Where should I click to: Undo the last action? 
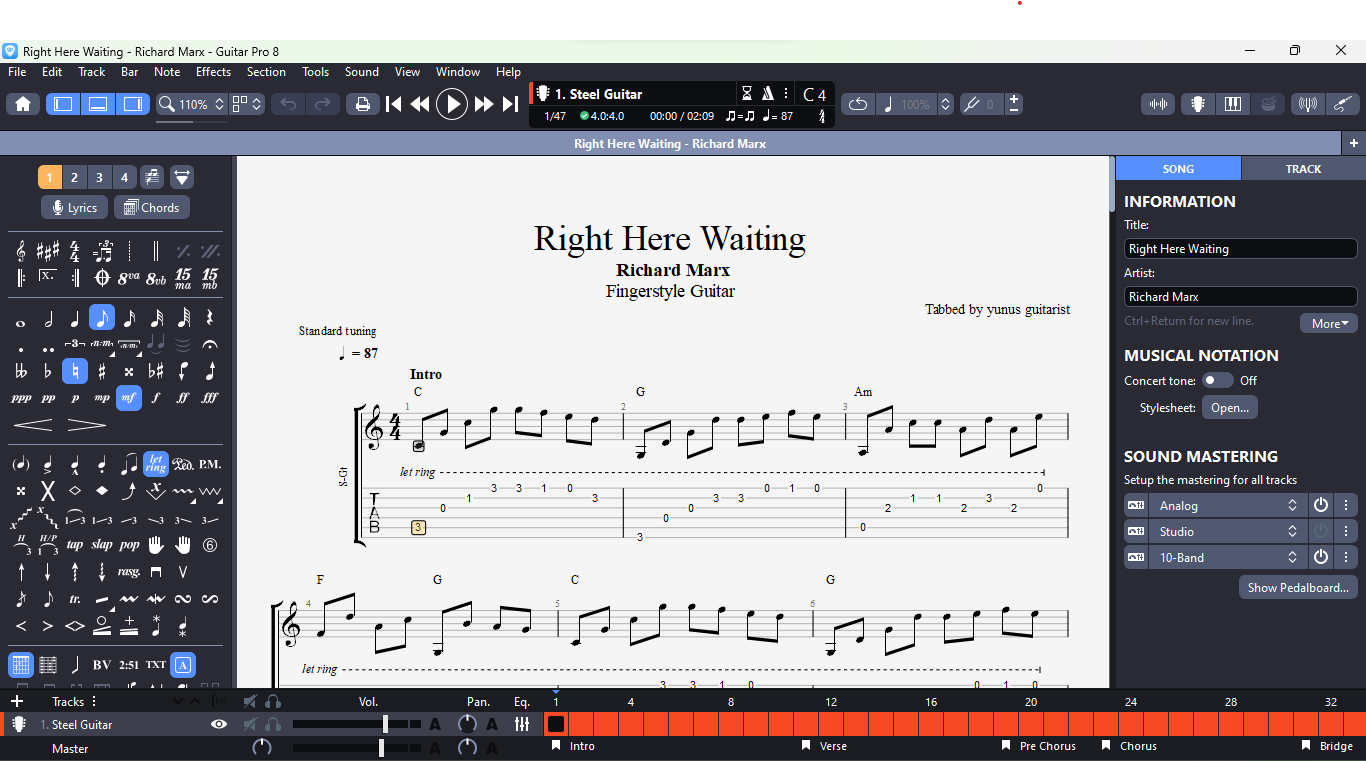(x=288, y=104)
